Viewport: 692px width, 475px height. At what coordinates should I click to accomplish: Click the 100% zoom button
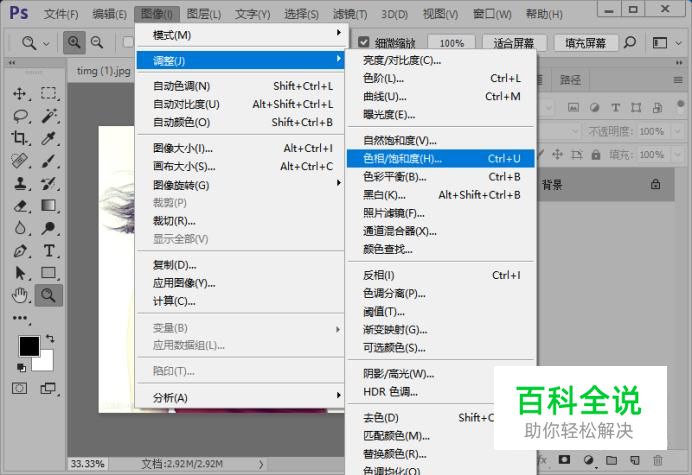(451, 43)
